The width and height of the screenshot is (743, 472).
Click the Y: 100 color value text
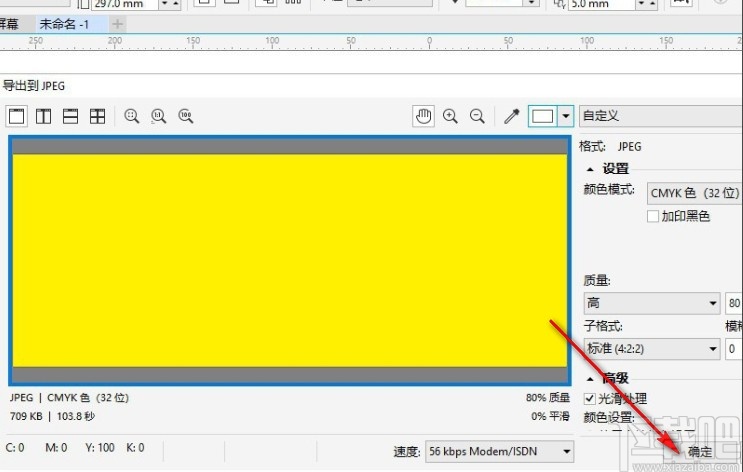click(x=100, y=447)
